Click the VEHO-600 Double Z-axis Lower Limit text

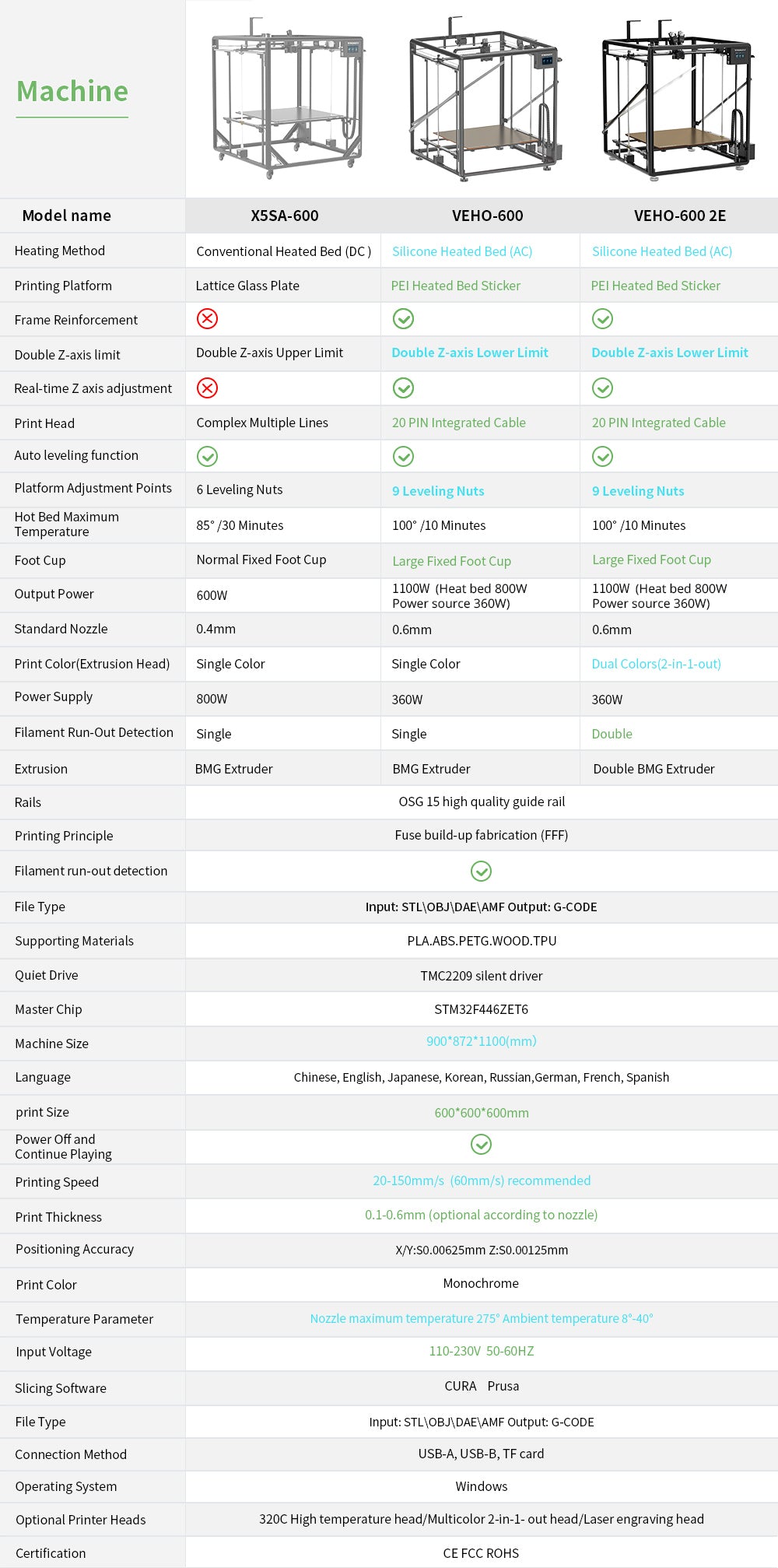(x=470, y=353)
